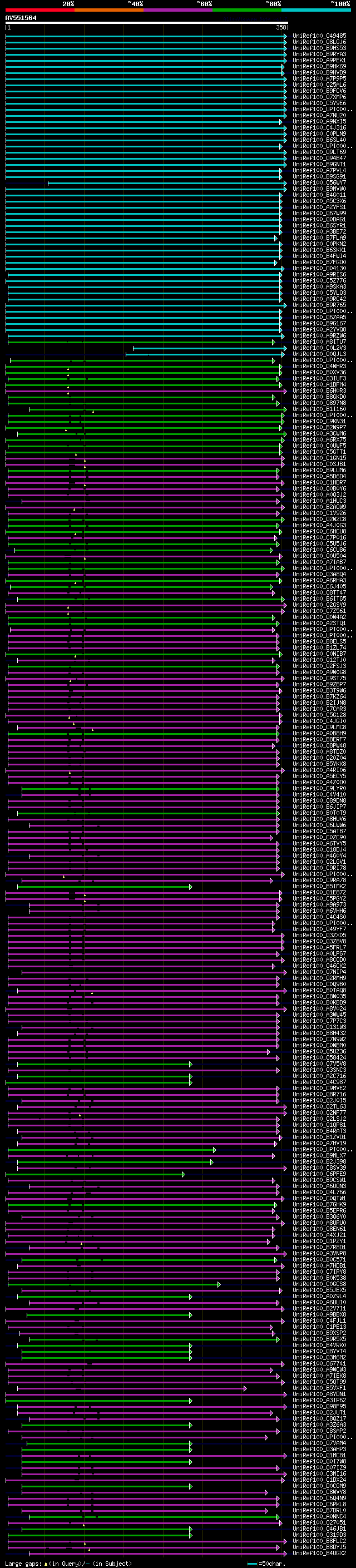
Task: Select hit label UniRef100_C5GTT1
Action: [319, 452]
